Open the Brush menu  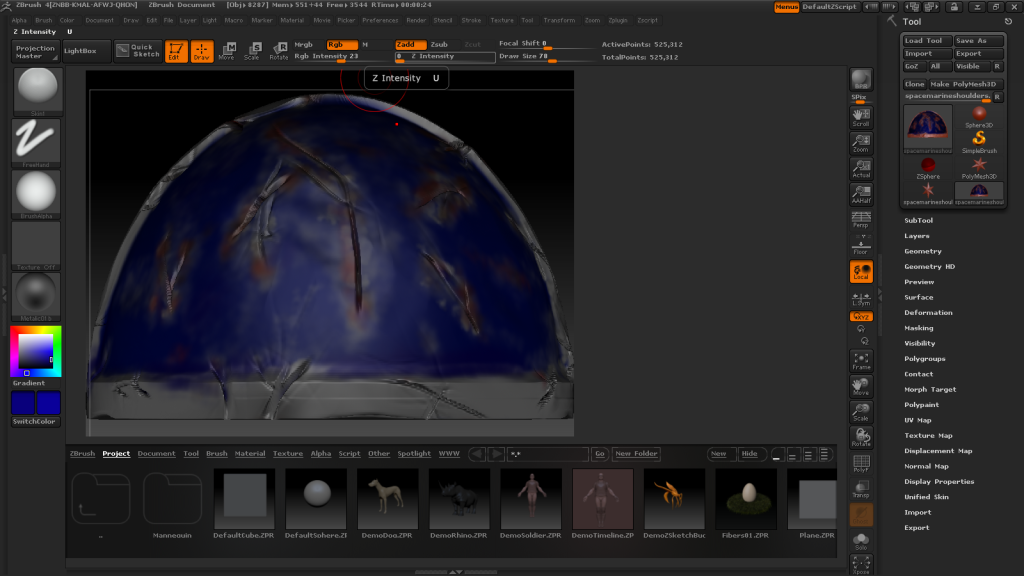click(44, 20)
